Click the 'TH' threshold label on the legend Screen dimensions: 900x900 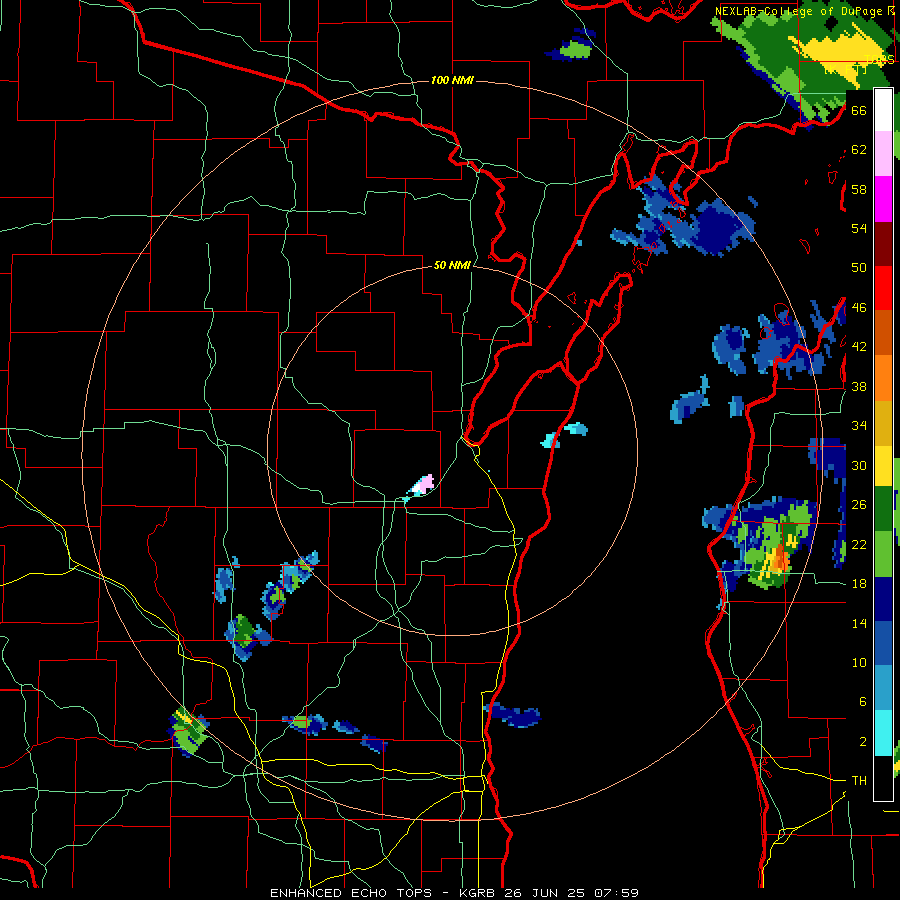pos(859,781)
